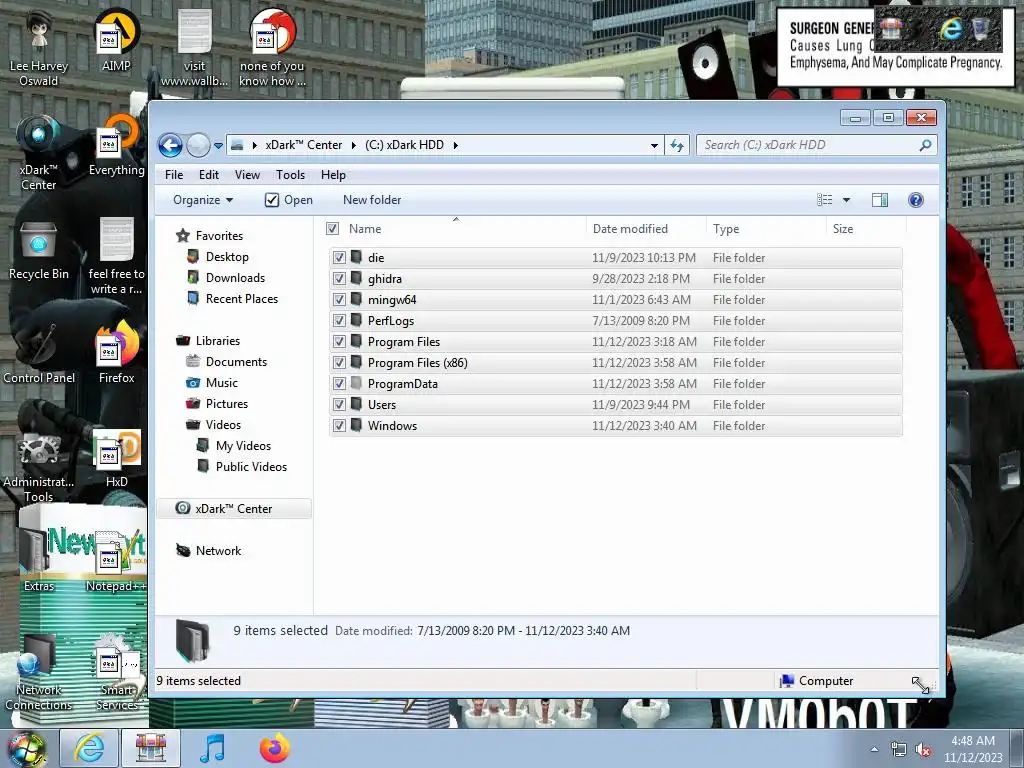Screen dimensions: 1024x768
Task: Click the Open toolbar button
Action: tap(289, 200)
